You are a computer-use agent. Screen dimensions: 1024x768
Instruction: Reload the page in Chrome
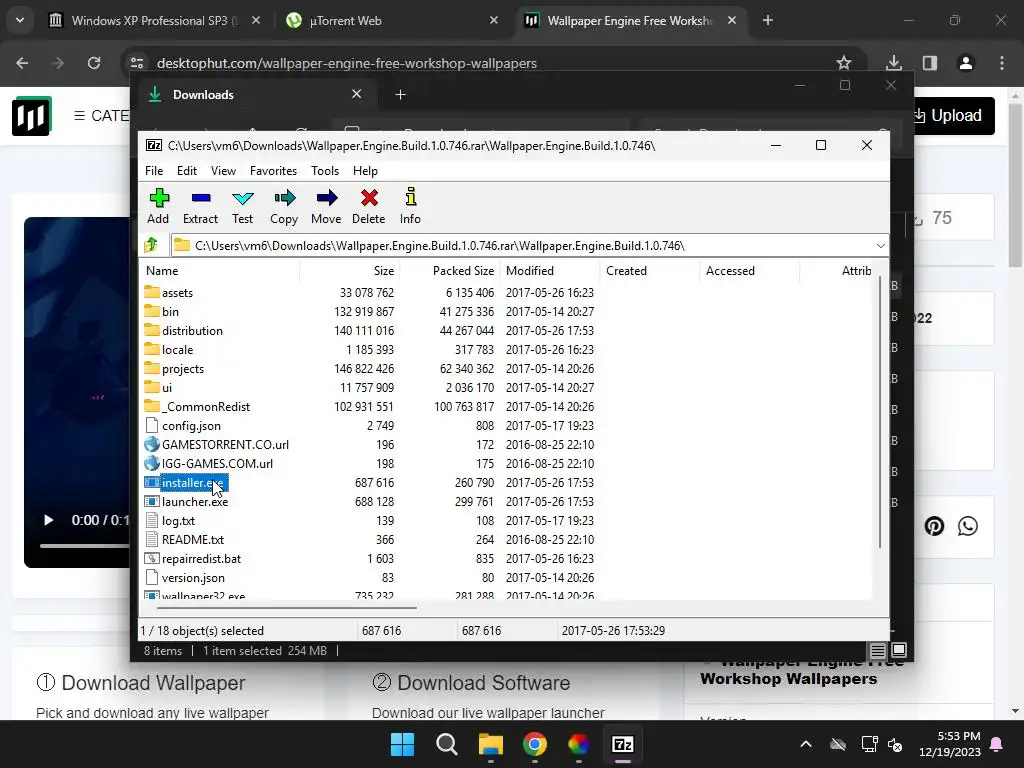coord(94,63)
